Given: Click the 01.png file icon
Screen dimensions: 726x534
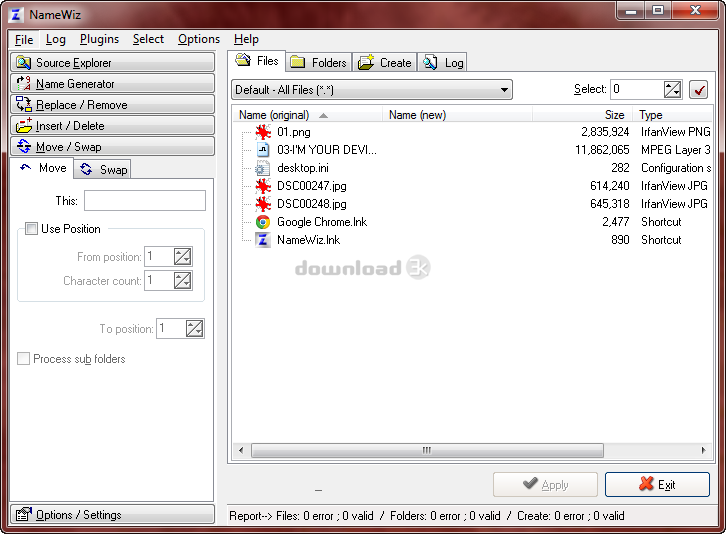Looking at the screenshot, I should click(263, 132).
